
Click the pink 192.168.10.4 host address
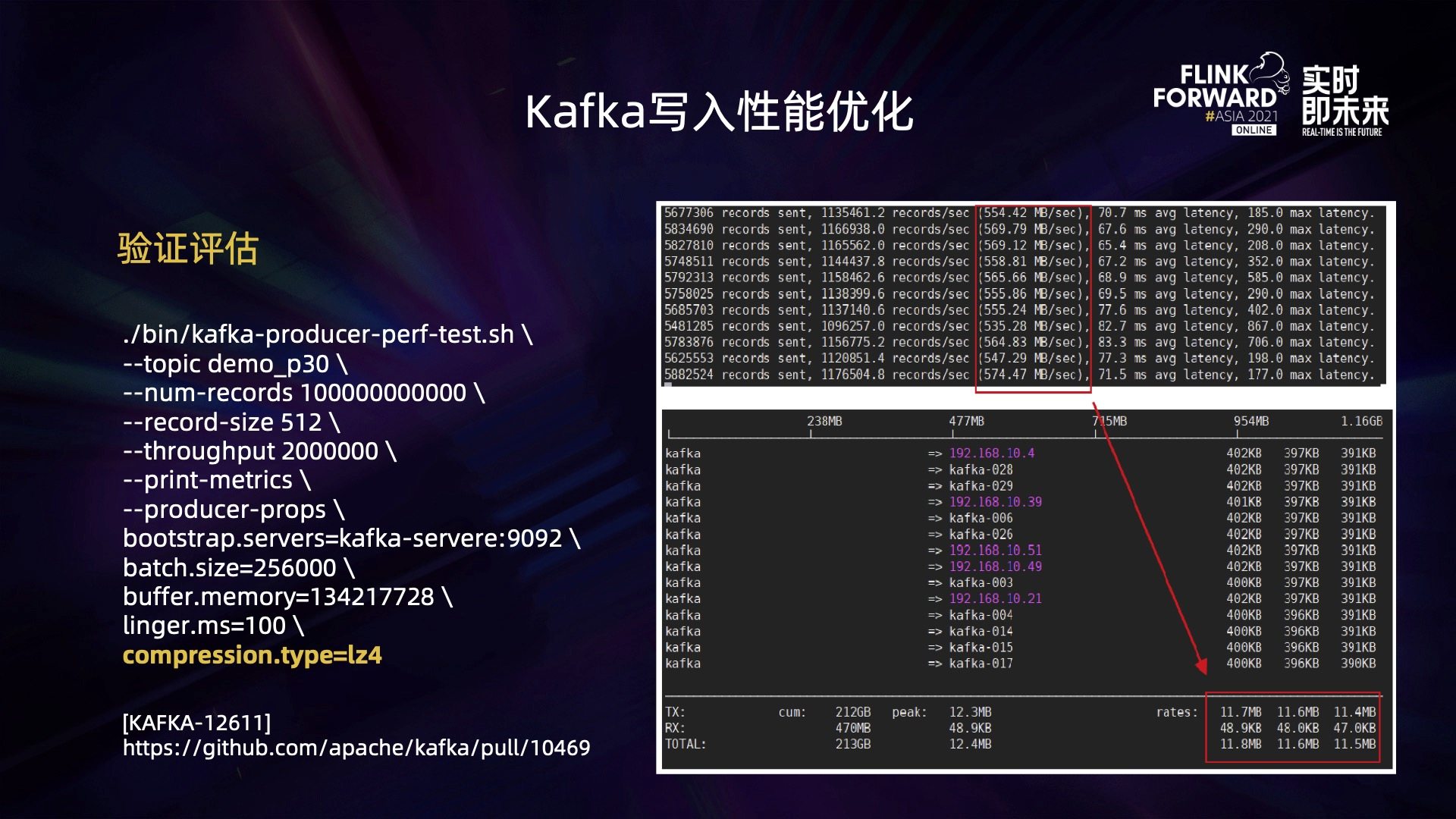point(991,453)
